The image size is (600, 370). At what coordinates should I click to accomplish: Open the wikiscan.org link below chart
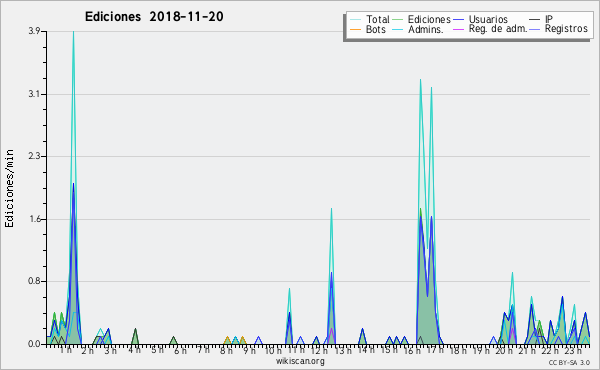(x=300, y=361)
